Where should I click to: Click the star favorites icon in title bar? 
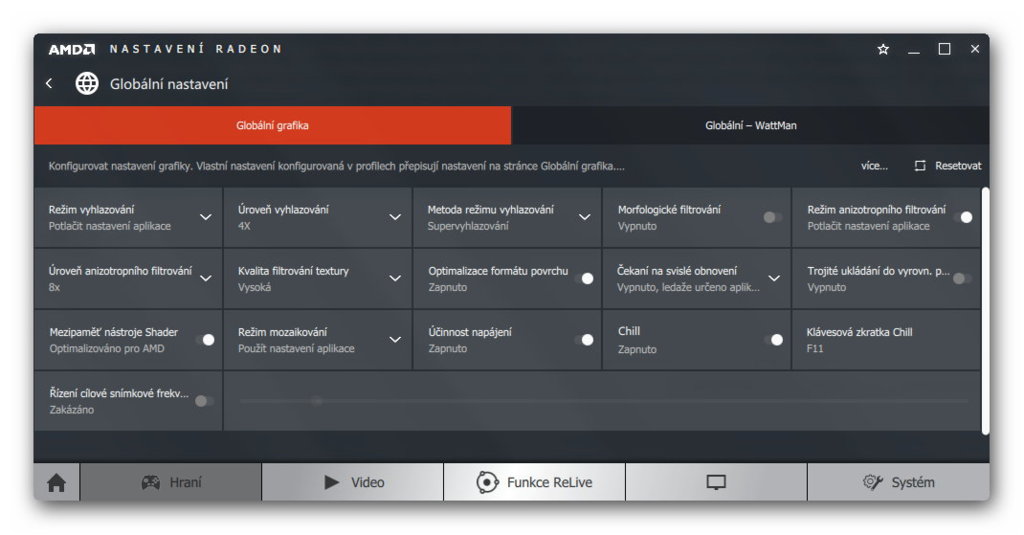[883, 49]
